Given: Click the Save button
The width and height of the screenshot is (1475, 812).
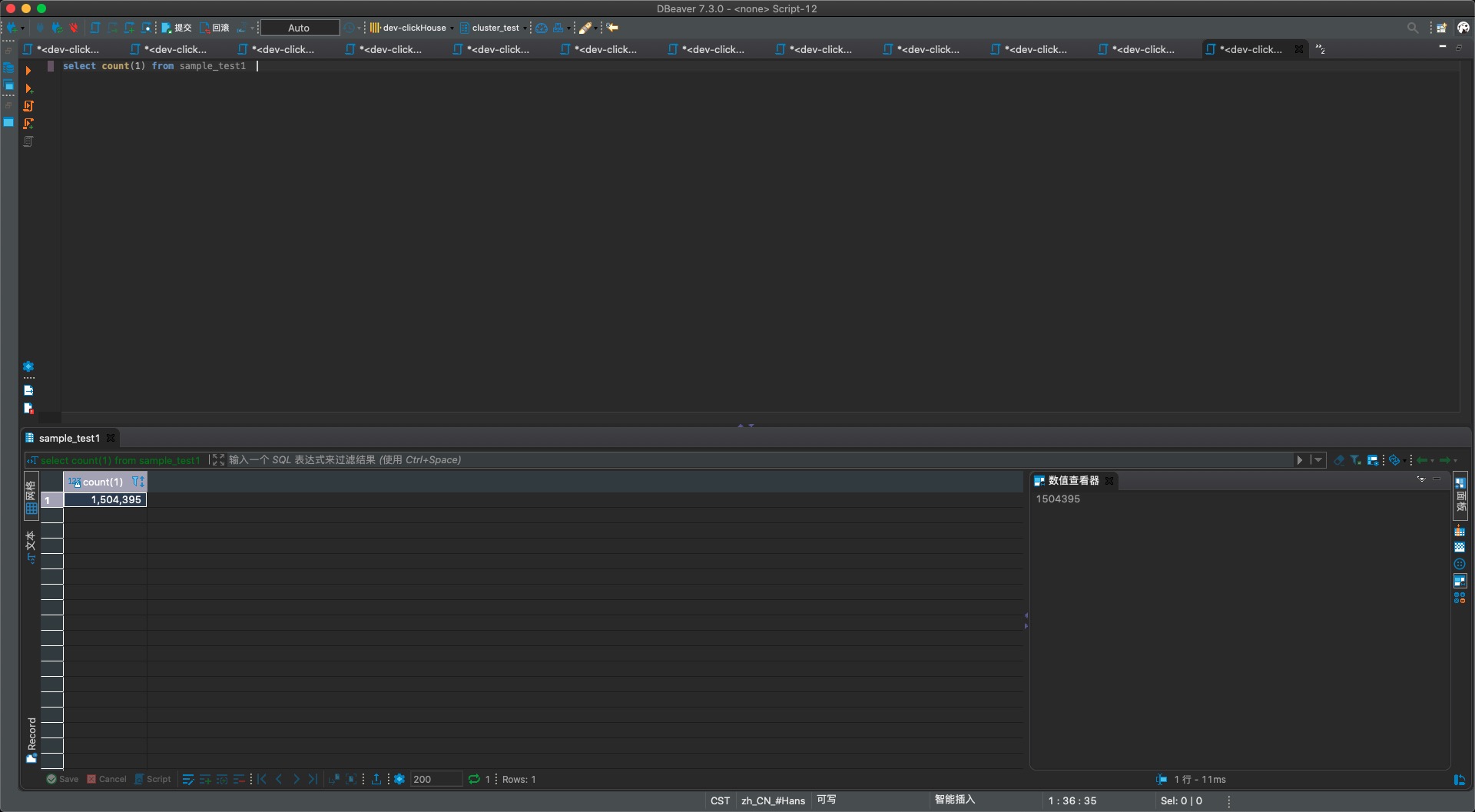Looking at the screenshot, I should pyautogui.click(x=62, y=779).
